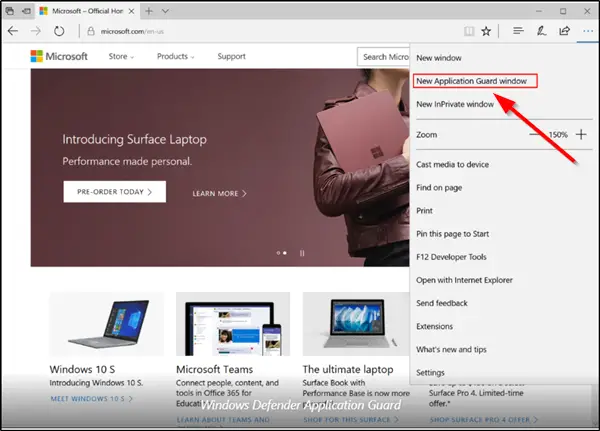Refresh the page with the reload icon

[x=59, y=31]
